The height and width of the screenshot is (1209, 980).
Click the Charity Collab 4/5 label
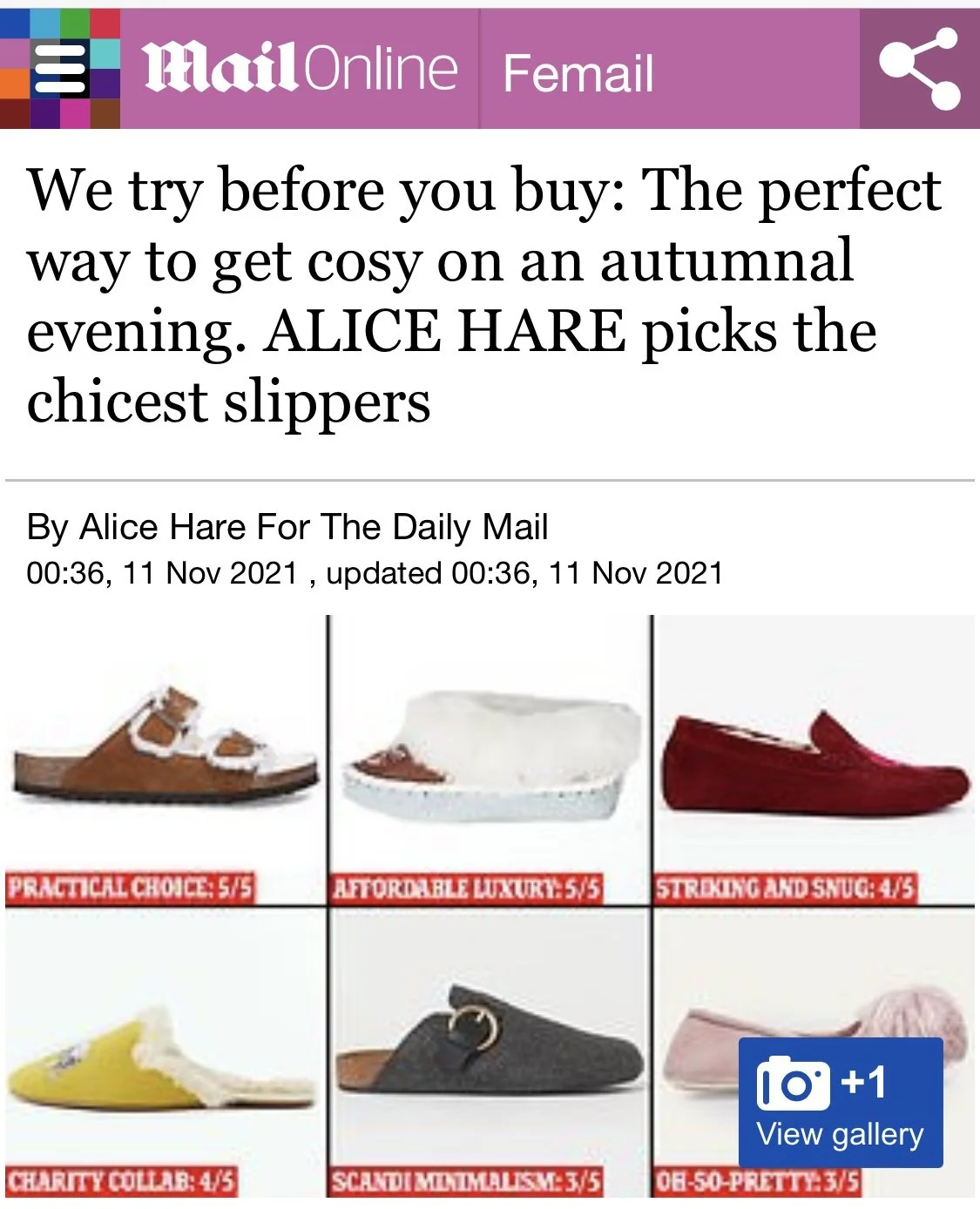121,1181
